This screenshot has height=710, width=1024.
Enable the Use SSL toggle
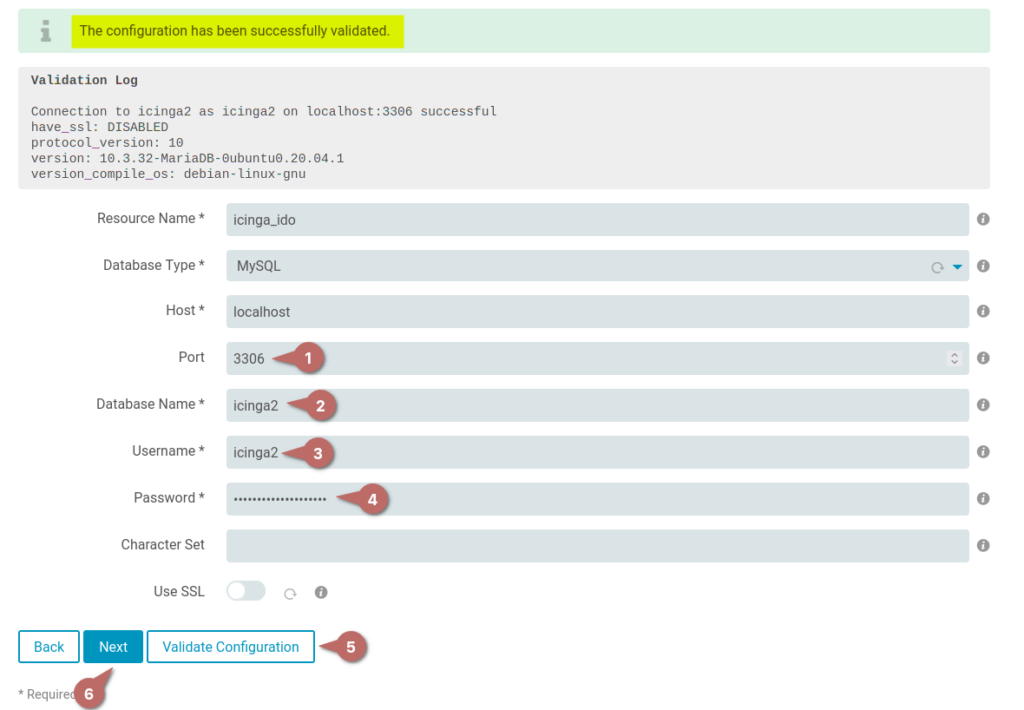click(245, 591)
